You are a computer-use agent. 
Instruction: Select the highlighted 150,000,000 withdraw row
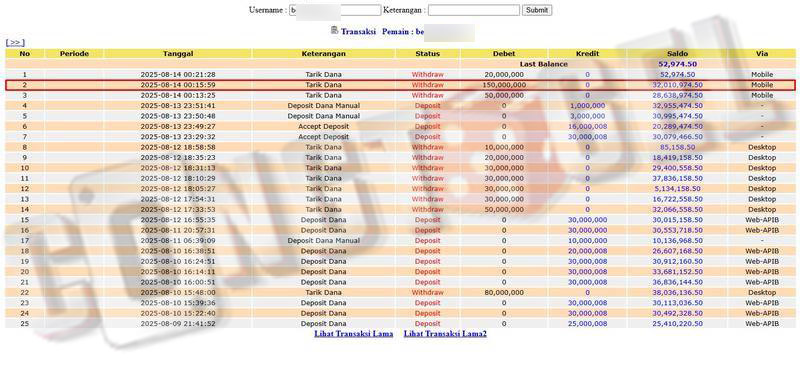[x=400, y=85]
